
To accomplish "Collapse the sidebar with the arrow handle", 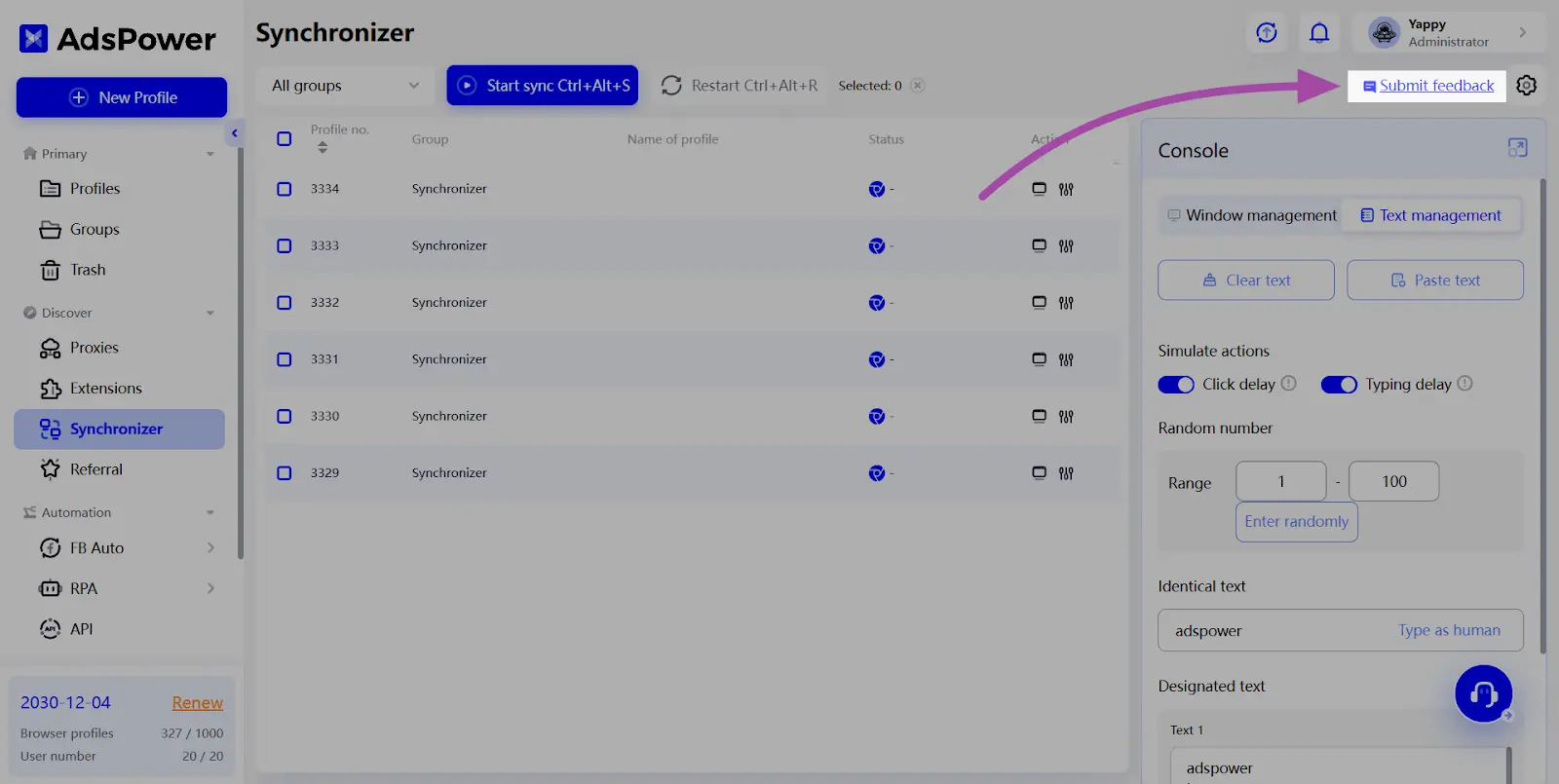I will (x=234, y=133).
